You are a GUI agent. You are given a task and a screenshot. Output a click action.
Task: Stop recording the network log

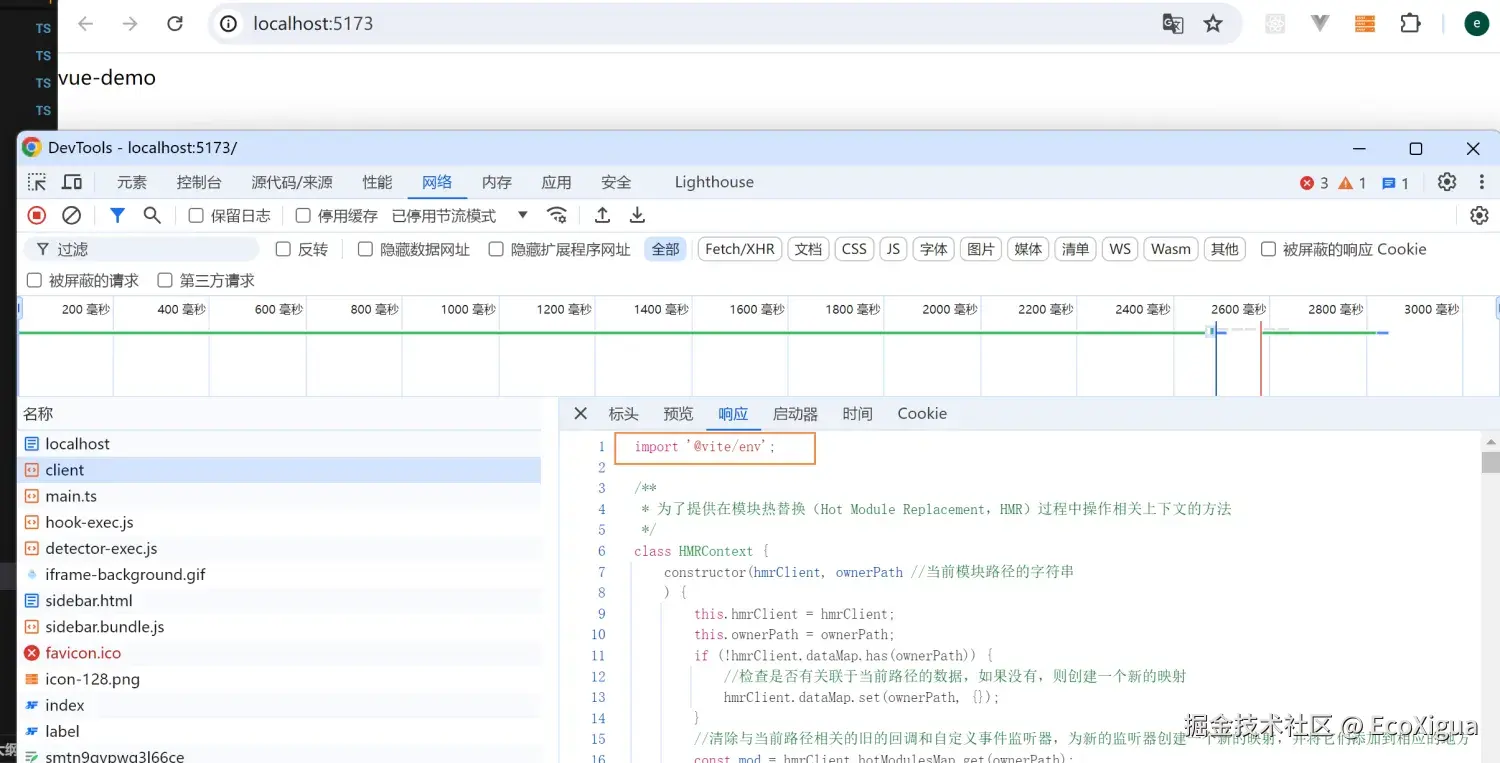37,215
